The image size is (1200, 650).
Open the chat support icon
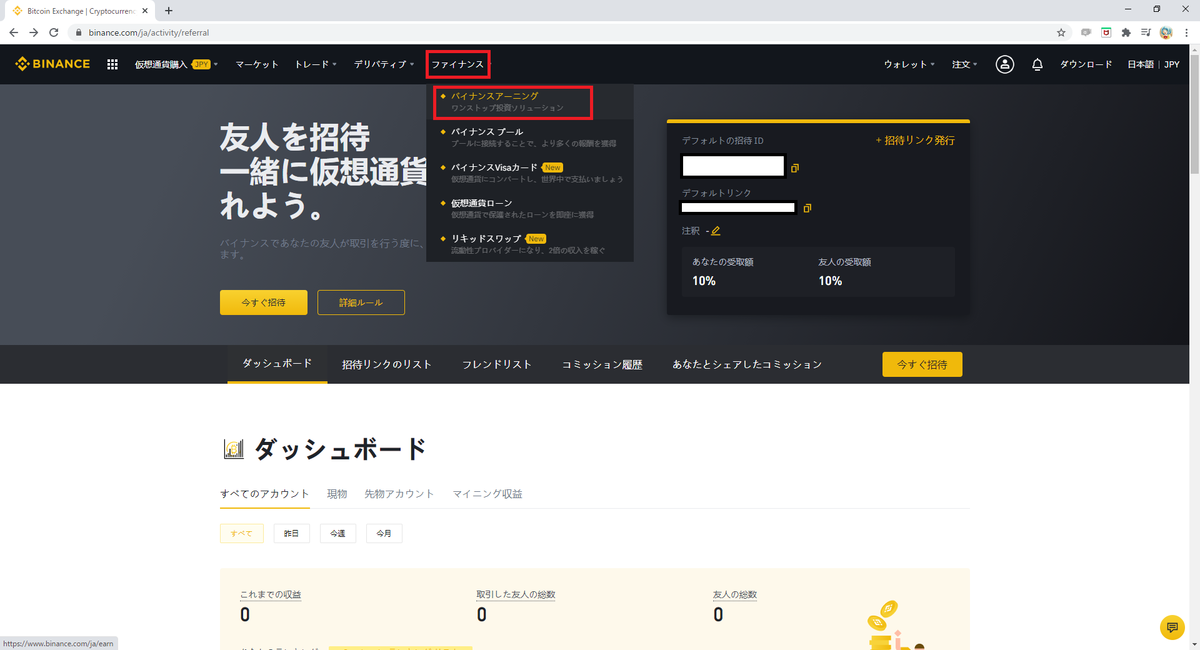coord(1171,627)
